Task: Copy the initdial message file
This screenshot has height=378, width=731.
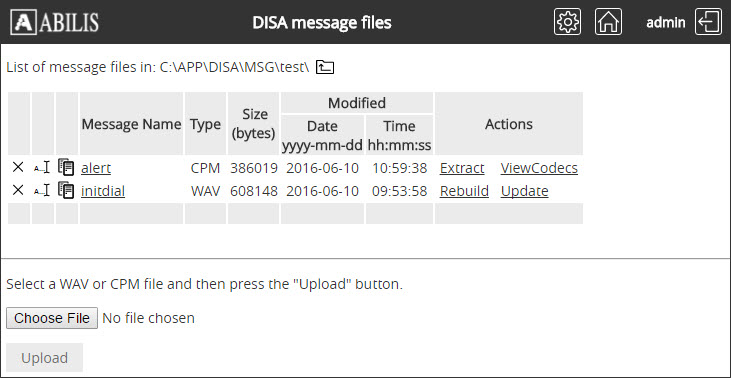Action: pos(66,190)
